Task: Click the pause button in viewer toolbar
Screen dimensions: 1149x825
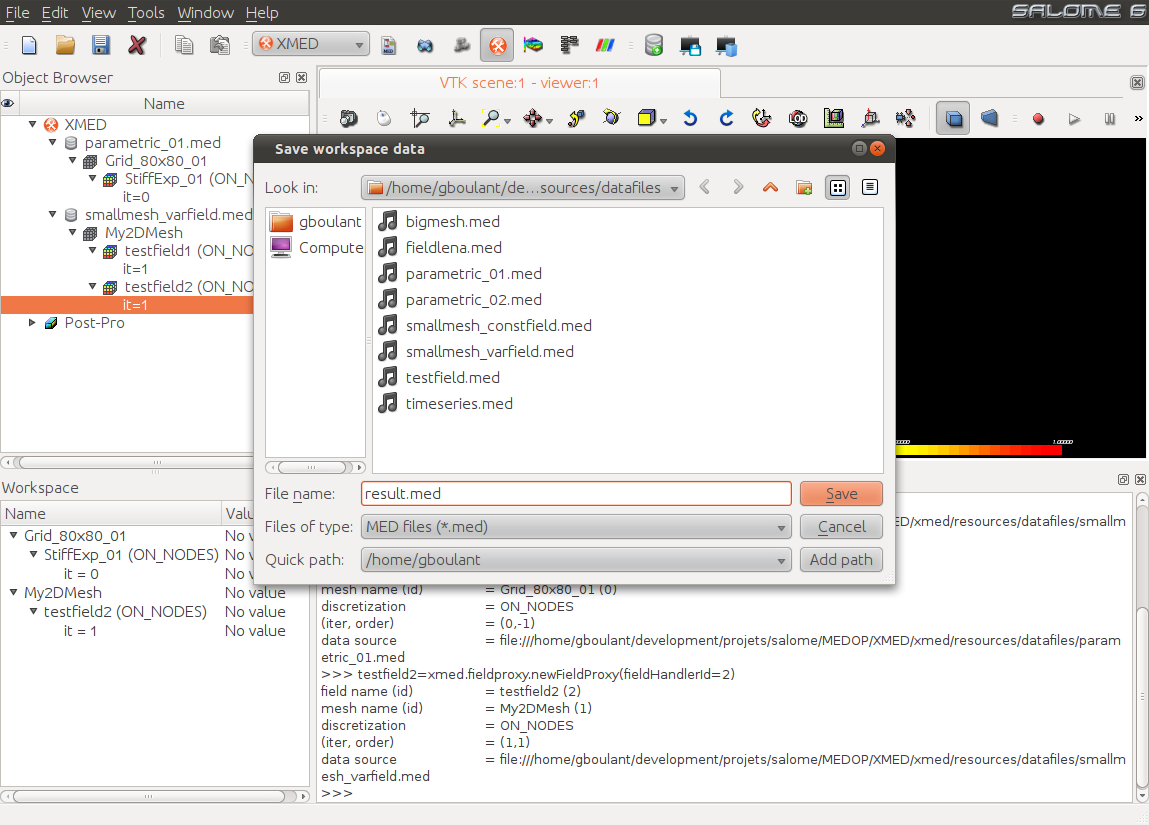Action: pyautogui.click(x=1109, y=119)
